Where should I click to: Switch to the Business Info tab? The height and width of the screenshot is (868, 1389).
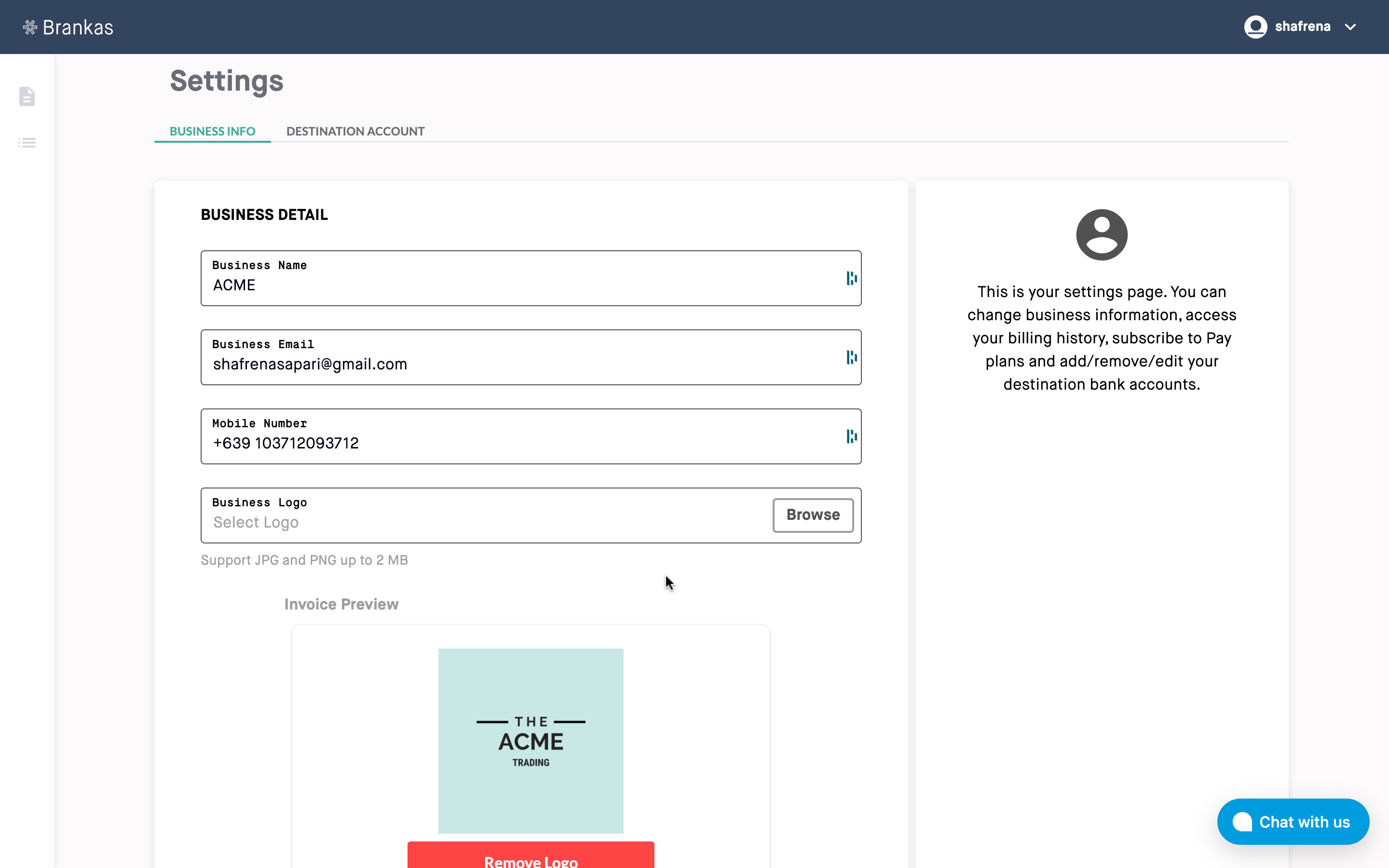point(212,132)
